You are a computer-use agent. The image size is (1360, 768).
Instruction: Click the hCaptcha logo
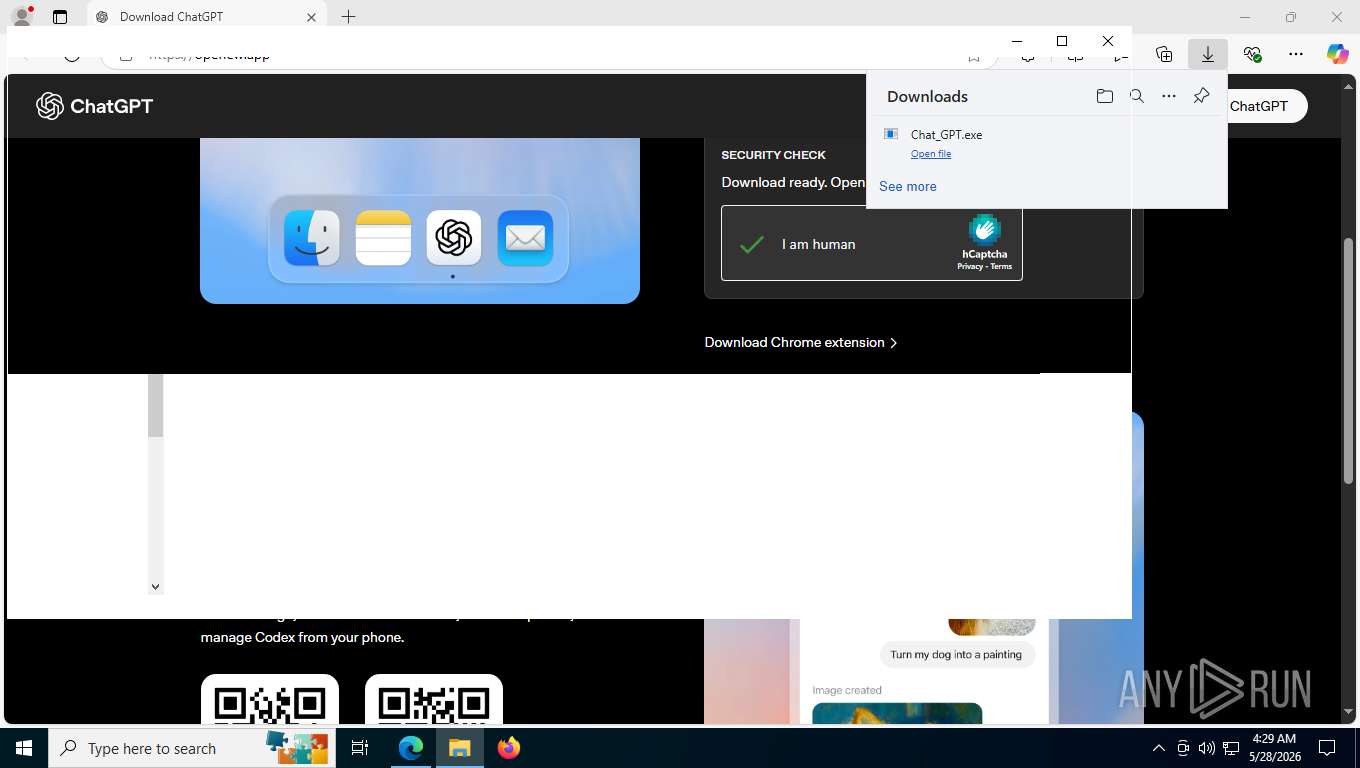[985, 230]
